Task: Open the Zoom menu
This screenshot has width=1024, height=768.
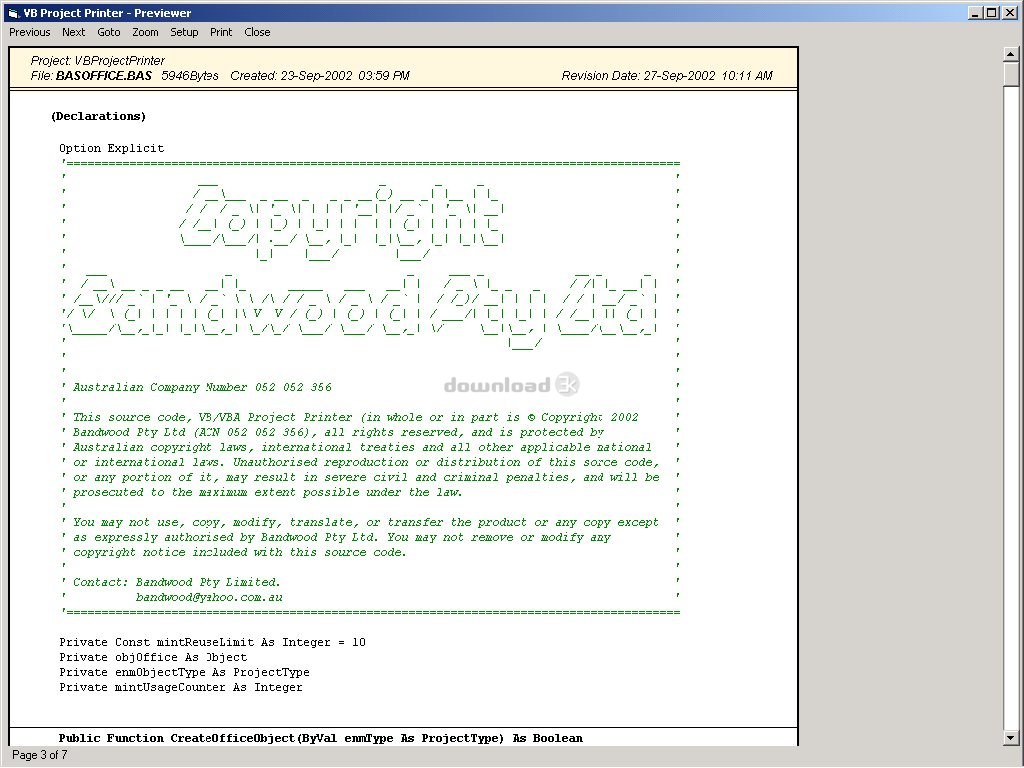Action: tap(145, 32)
